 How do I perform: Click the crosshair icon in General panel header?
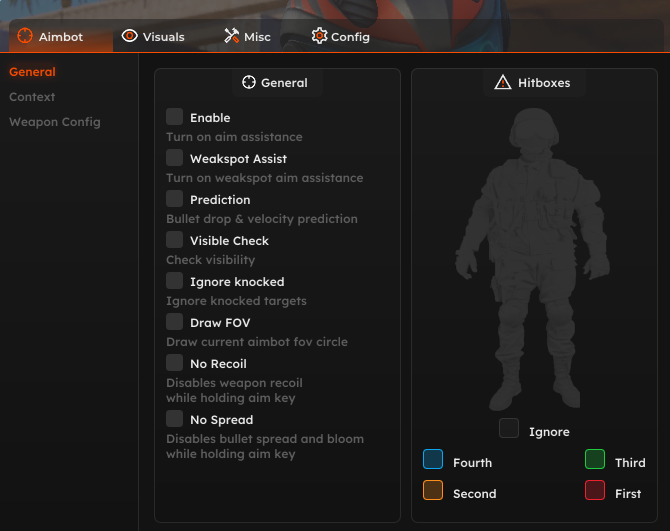(x=249, y=82)
